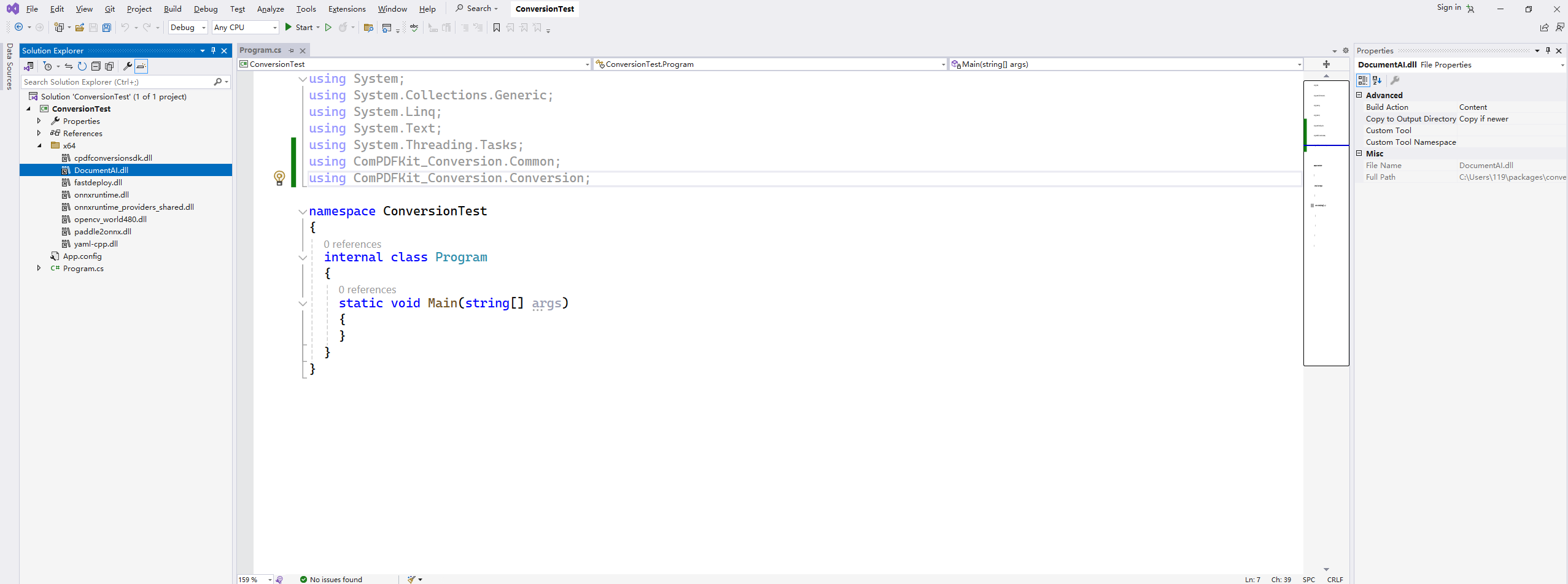1568x584 pixels.
Task: Click the Search Solution Explorer field
Action: [x=117, y=82]
